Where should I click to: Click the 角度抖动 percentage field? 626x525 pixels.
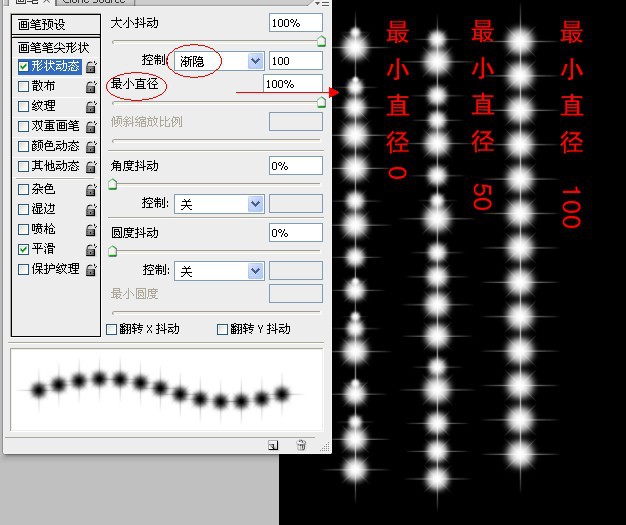(x=296, y=166)
